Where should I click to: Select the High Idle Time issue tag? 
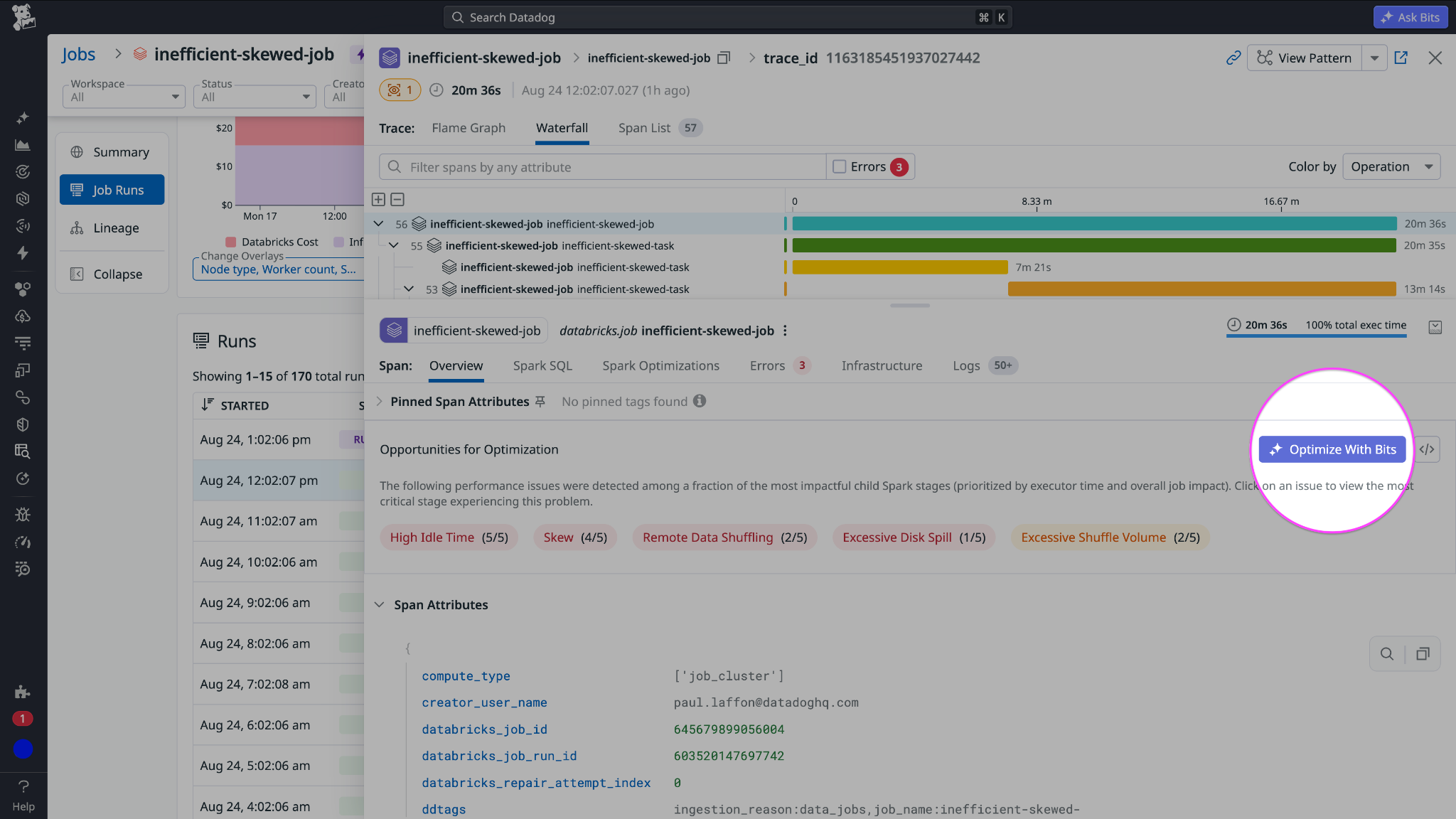pyautogui.click(x=449, y=537)
